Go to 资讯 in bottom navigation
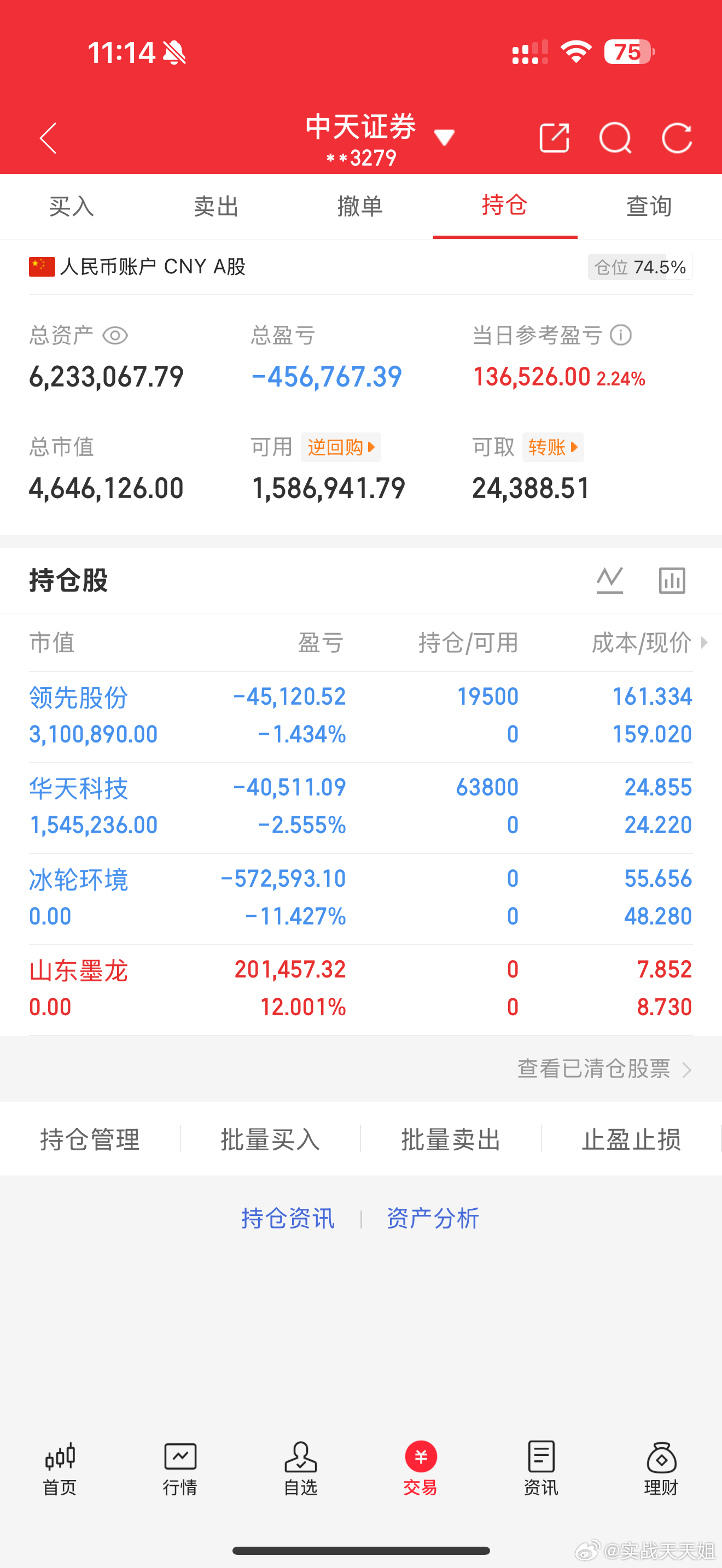722x1568 pixels. click(x=541, y=1470)
